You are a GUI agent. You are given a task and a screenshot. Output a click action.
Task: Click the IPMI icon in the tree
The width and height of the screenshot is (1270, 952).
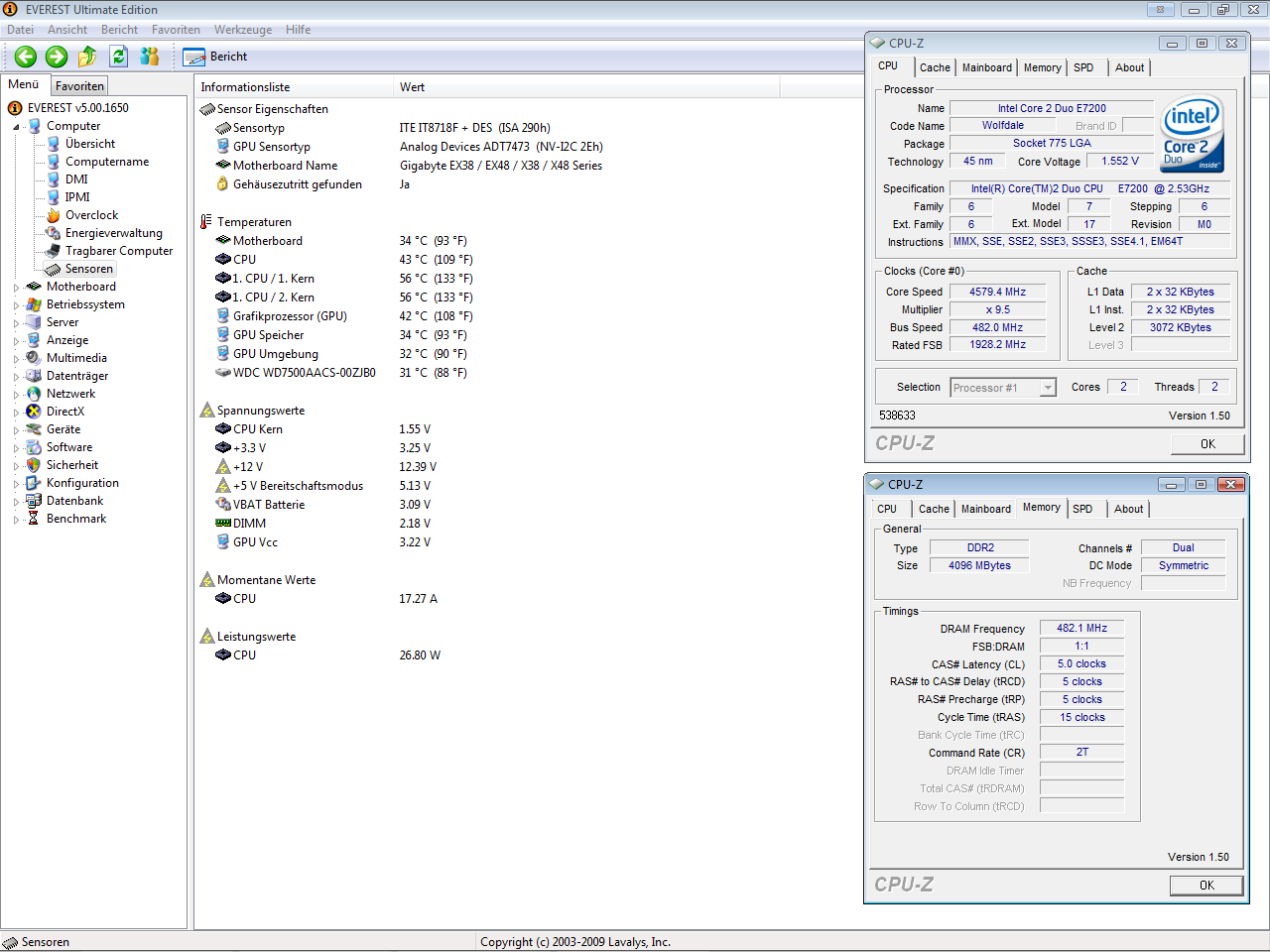54,197
